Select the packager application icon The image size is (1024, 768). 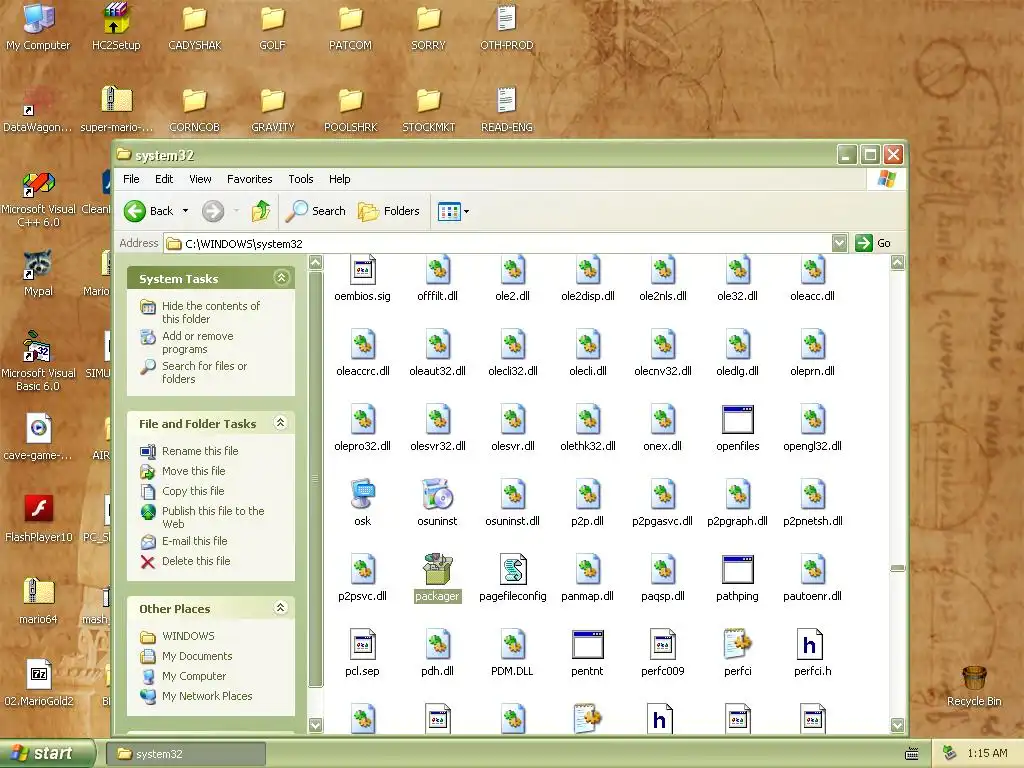pos(437,569)
